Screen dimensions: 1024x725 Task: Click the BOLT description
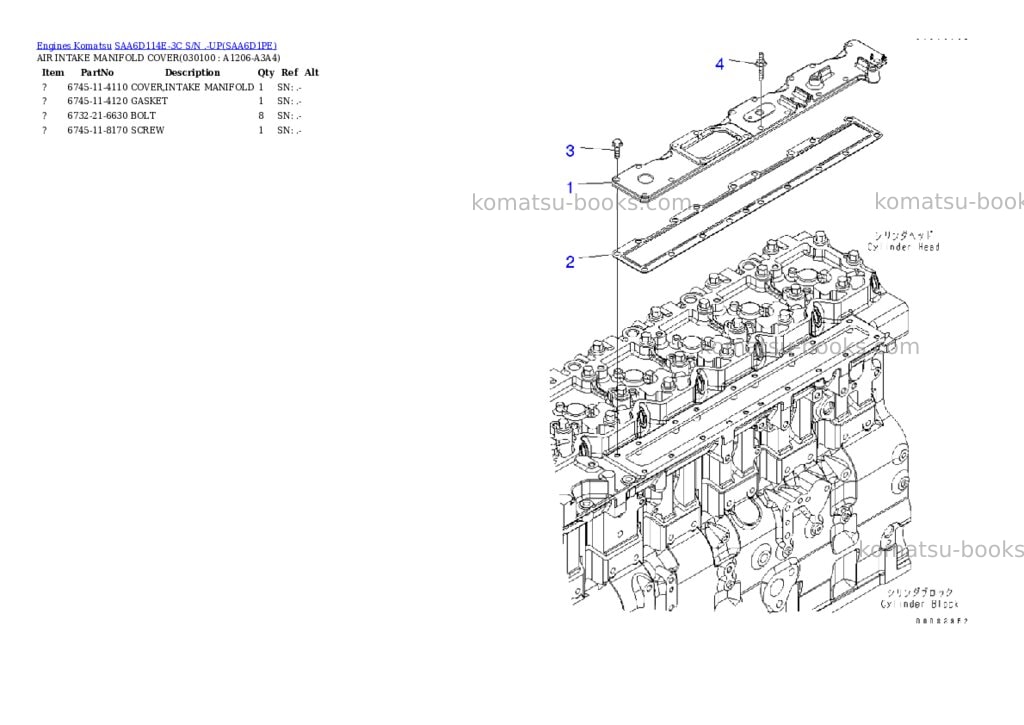click(143, 116)
